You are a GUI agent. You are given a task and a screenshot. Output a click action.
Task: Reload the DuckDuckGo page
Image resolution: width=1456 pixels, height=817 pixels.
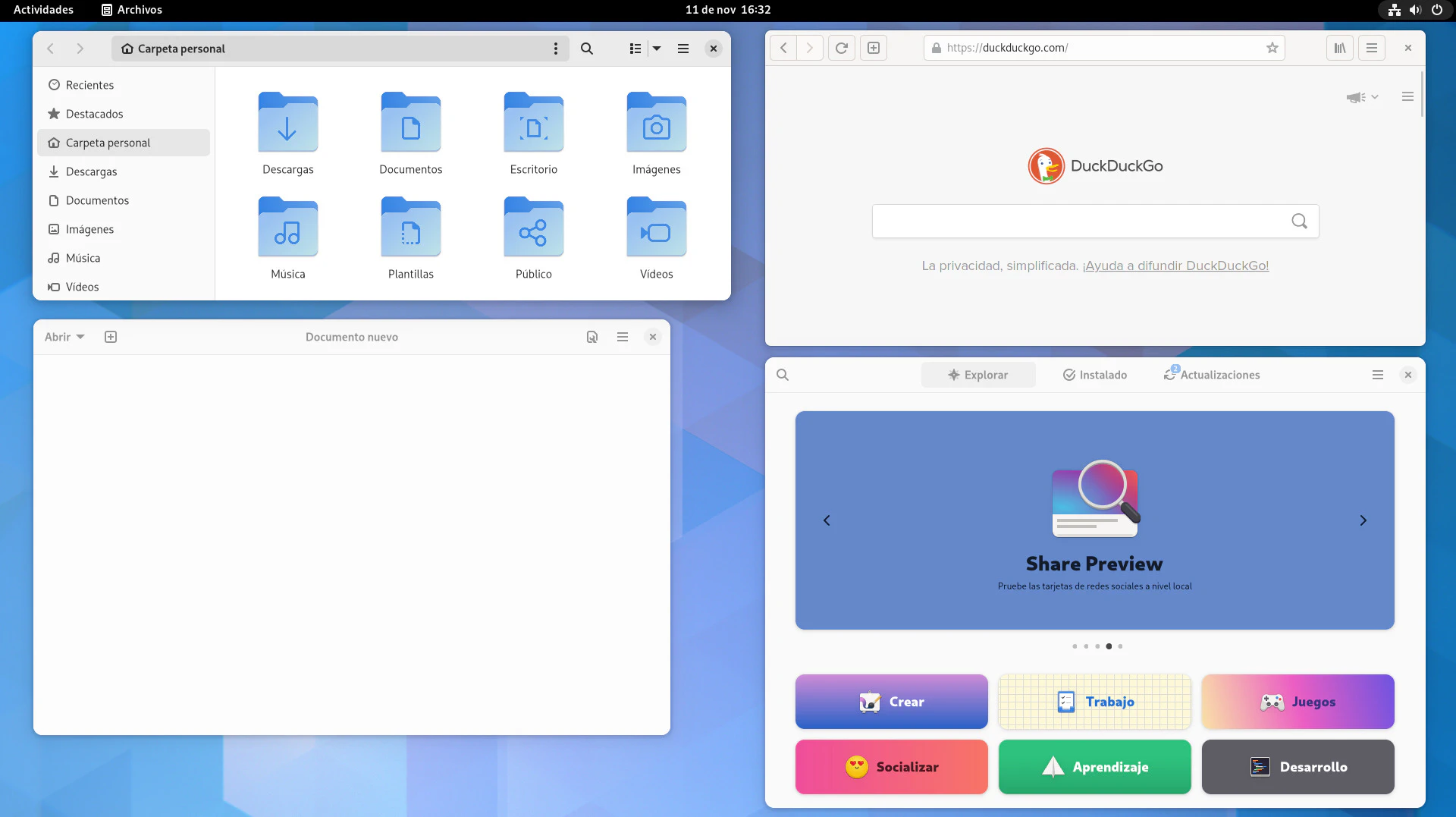pyautogui.click(x=841, y=48)
